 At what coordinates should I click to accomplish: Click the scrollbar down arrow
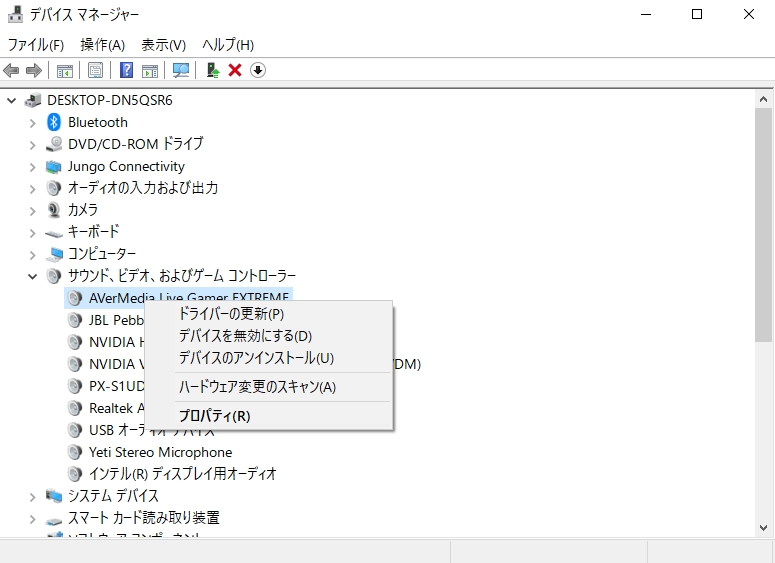pos(763,527)
